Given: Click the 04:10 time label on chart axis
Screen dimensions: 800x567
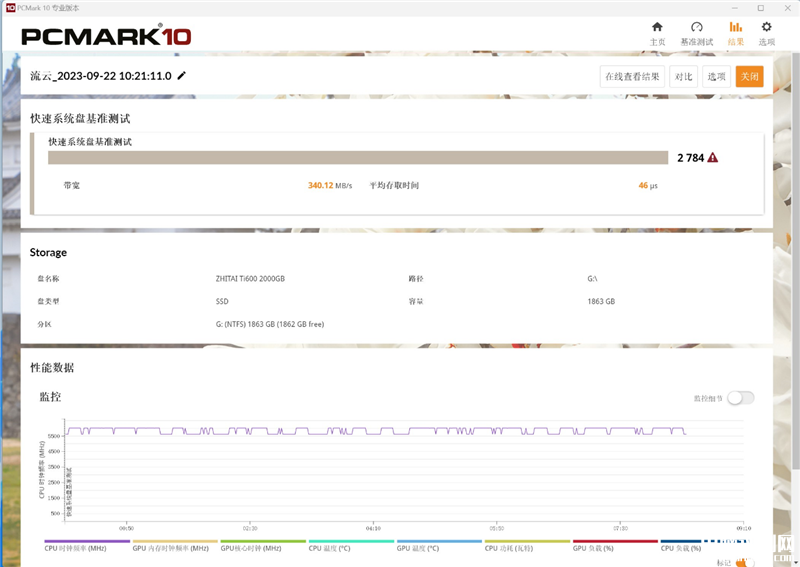Looking at the screenshot, I should 373,528.
